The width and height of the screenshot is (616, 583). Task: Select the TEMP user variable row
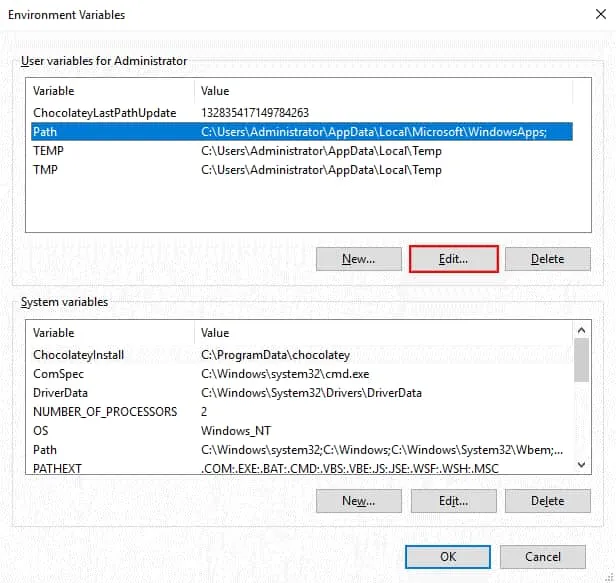(50, 151)
